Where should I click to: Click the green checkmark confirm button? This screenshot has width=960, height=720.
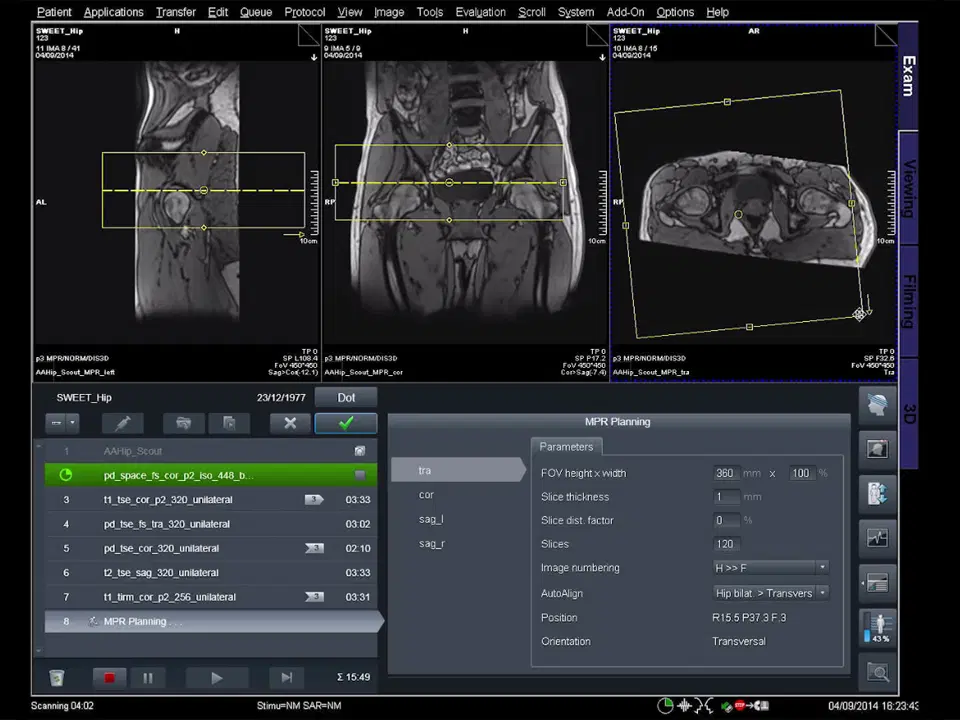(x=345, y=423)
